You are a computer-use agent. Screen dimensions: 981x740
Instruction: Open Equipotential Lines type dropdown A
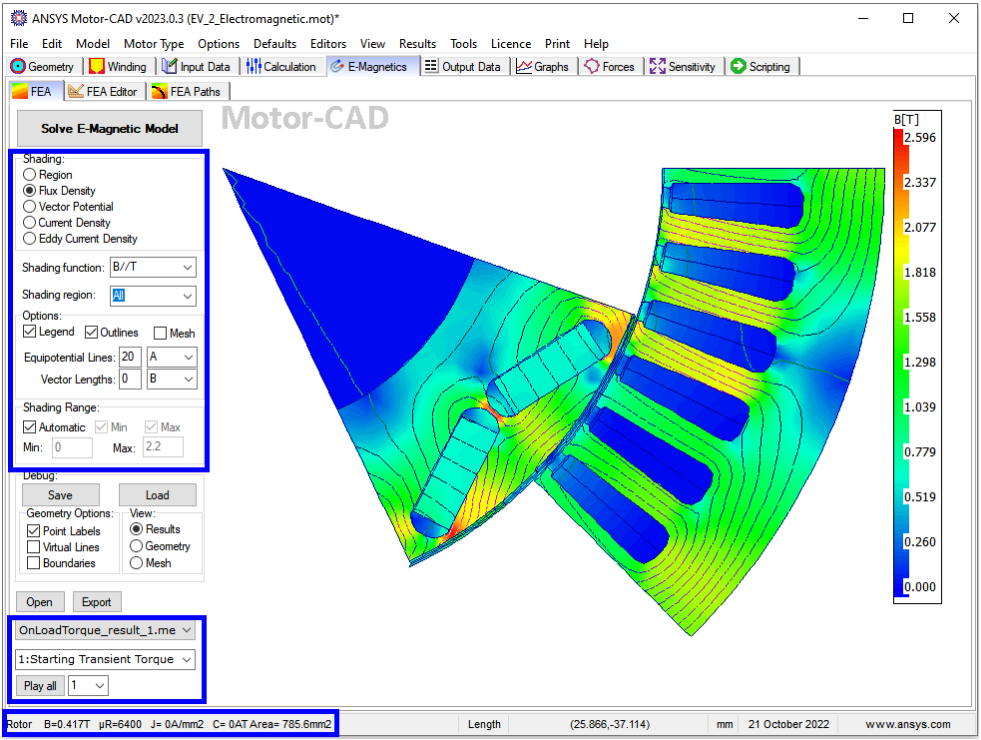(172, 357)
